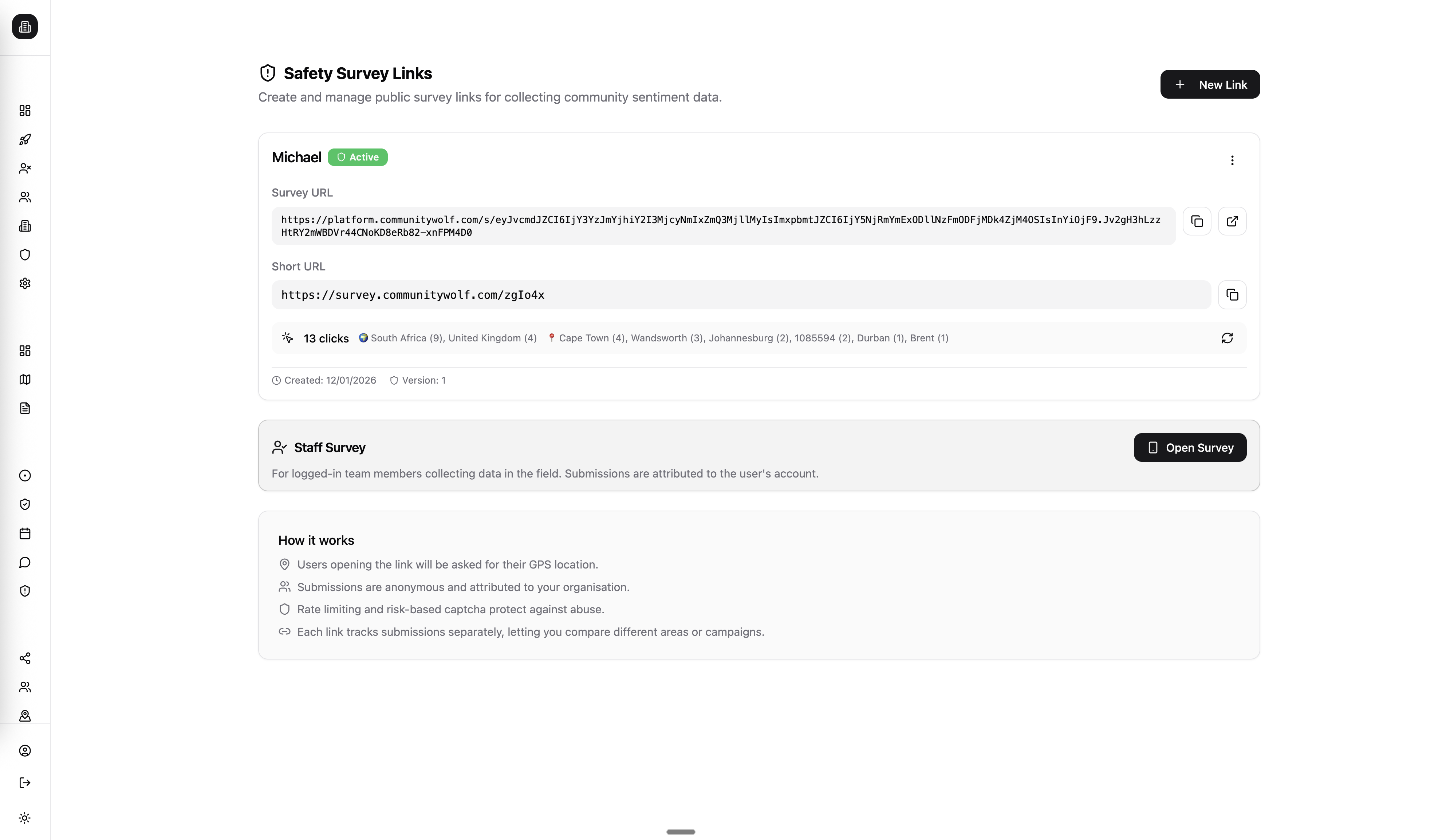
Task: Click the calendar icon in the sidebar
Action: (25, 534)
